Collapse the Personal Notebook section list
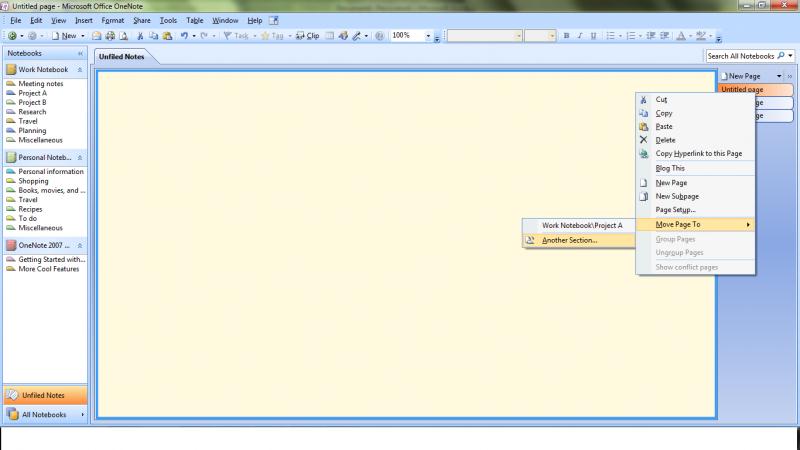Screen dimensions: 800x450 click(80, 157)
